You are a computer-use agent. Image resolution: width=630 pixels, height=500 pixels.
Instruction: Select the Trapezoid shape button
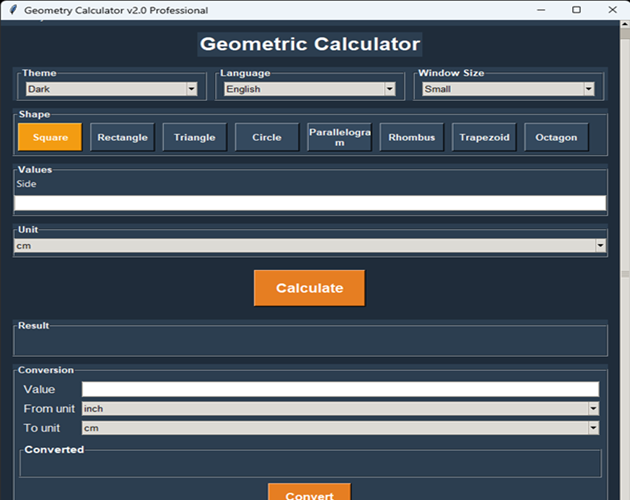[484, 137]
